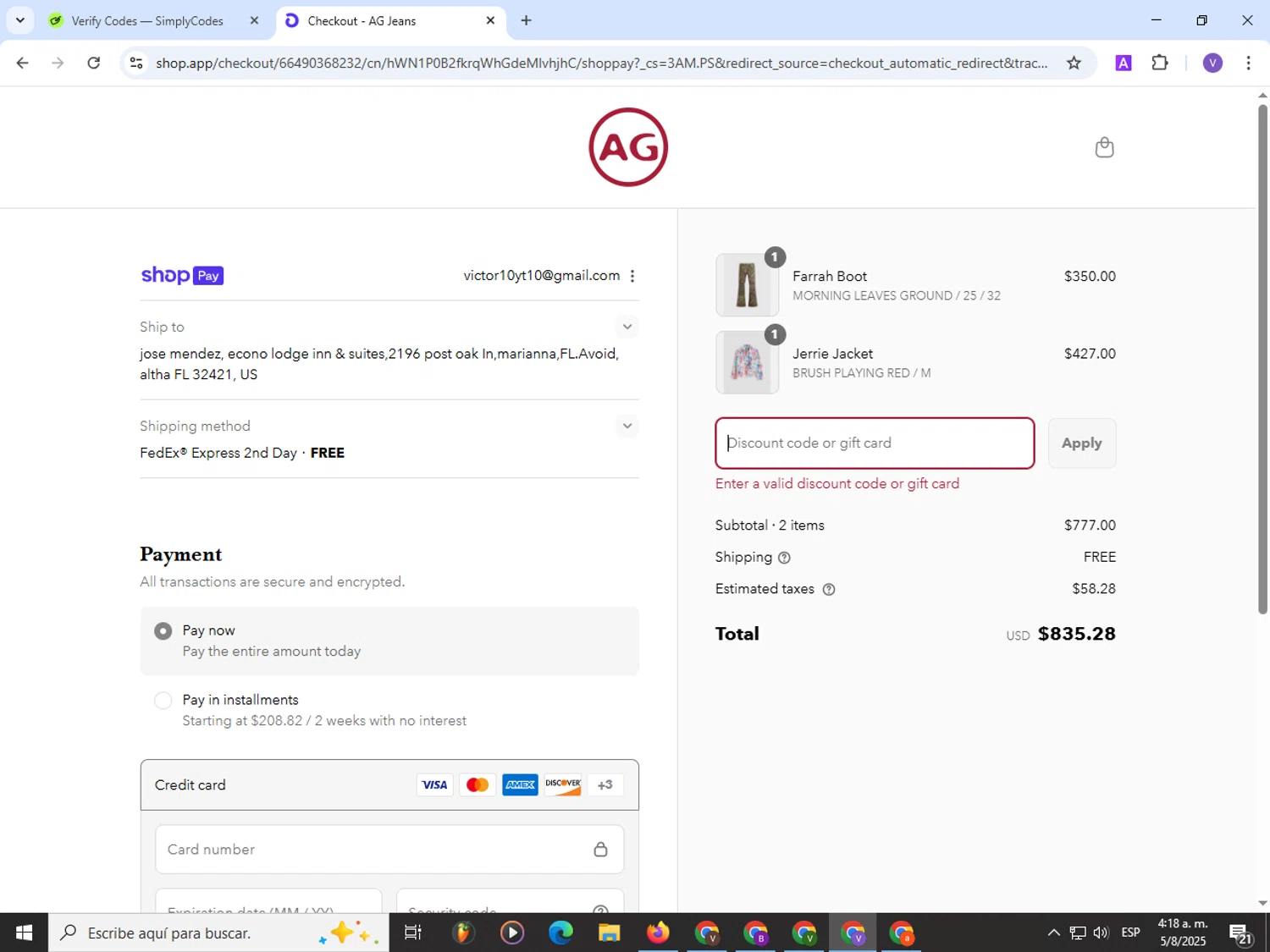Click the browser address bar URL

[601, 63]
